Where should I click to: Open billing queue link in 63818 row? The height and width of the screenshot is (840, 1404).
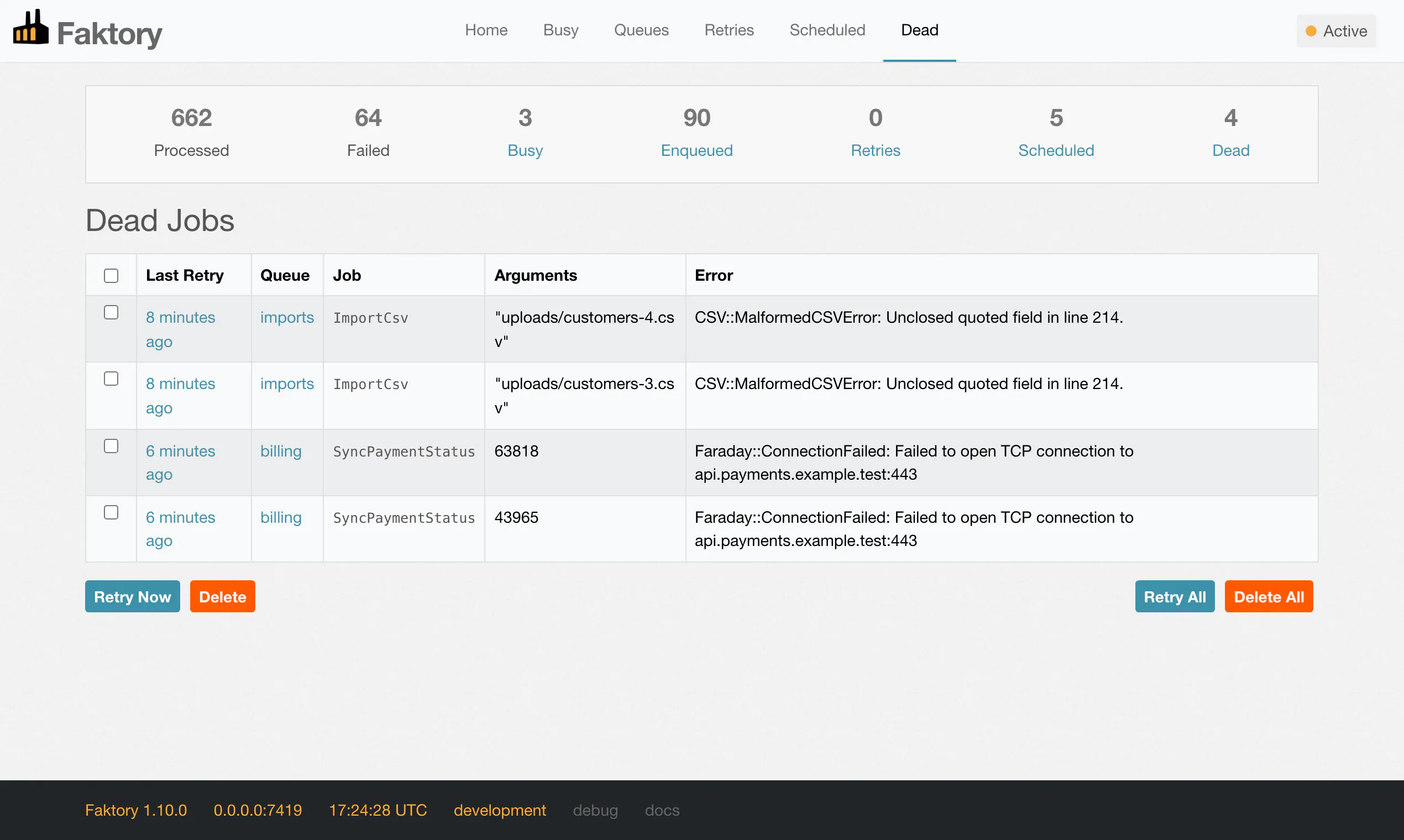tap(281, 451)
